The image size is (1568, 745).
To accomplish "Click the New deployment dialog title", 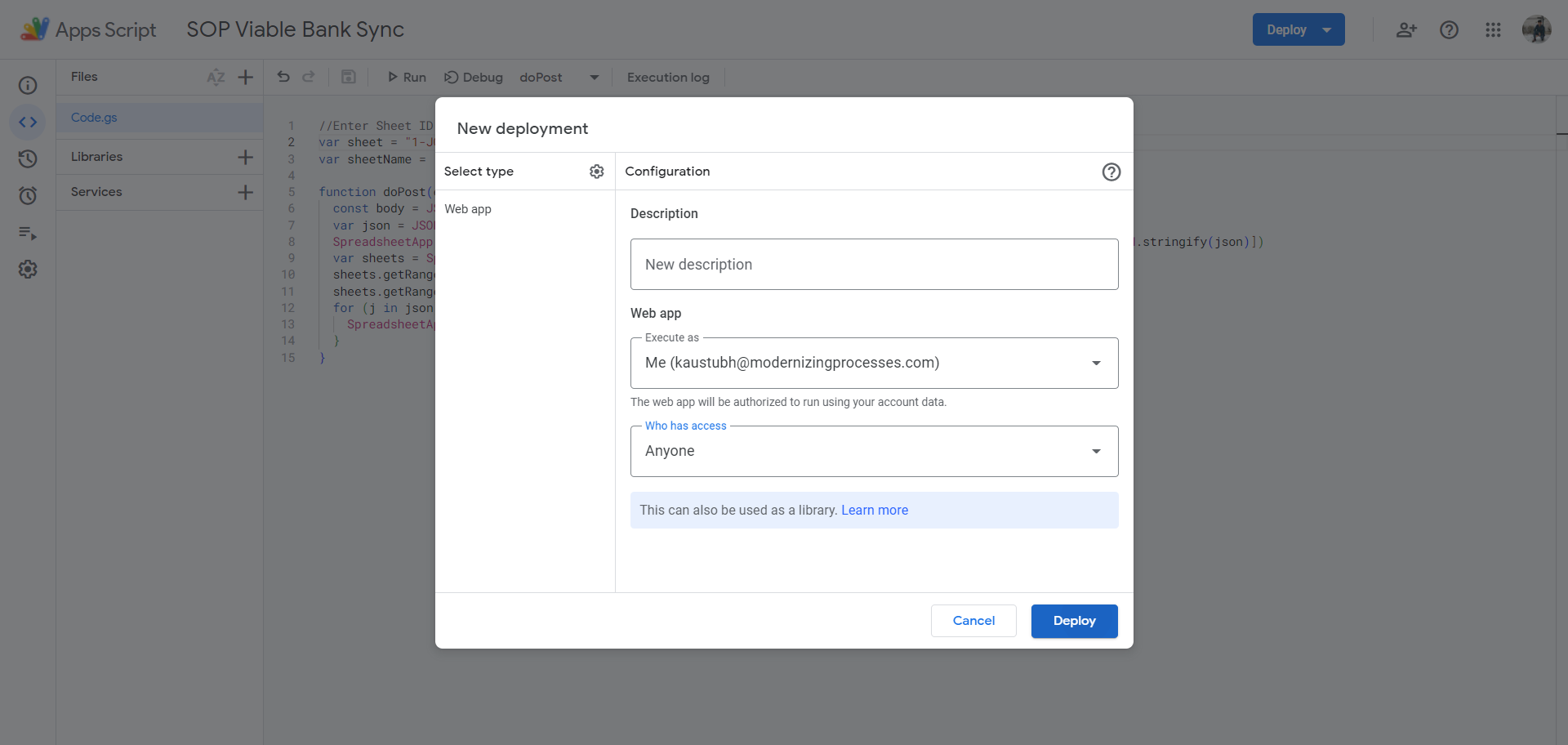I will 523,128.
